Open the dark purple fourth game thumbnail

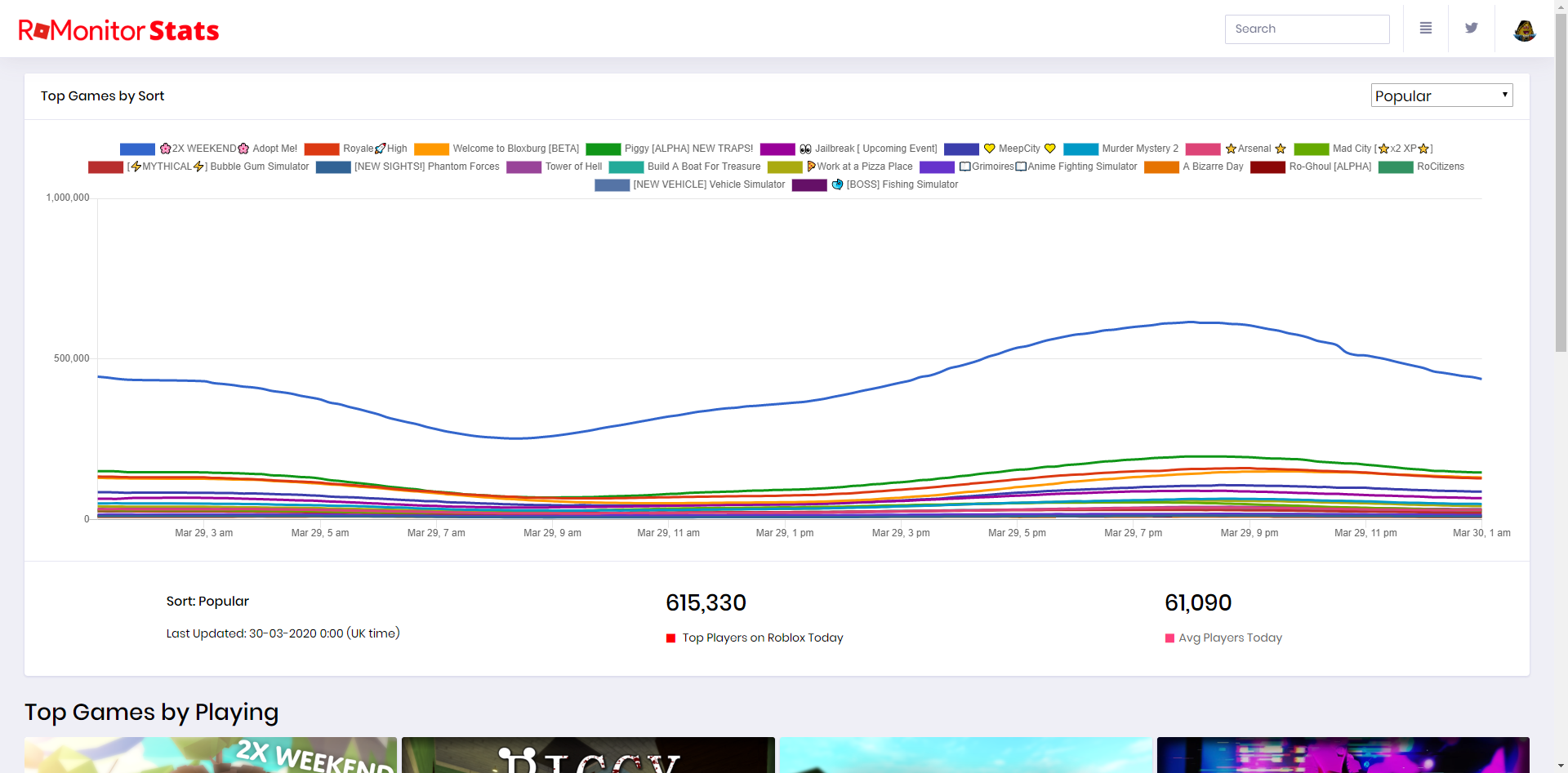click(1343, 755)
